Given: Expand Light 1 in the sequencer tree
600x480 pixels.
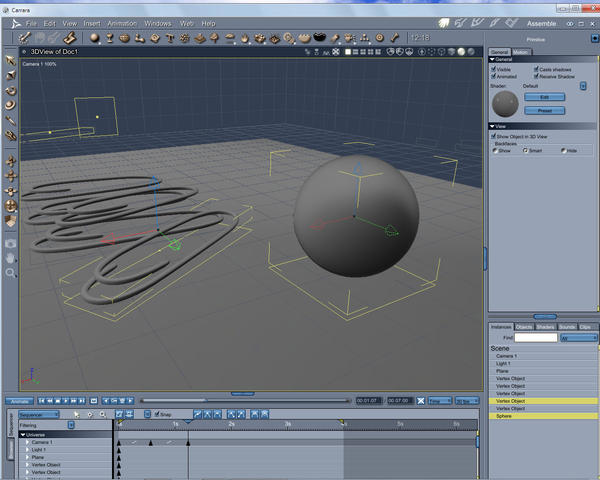Looking at the screenshot, I should click(28, 450).
